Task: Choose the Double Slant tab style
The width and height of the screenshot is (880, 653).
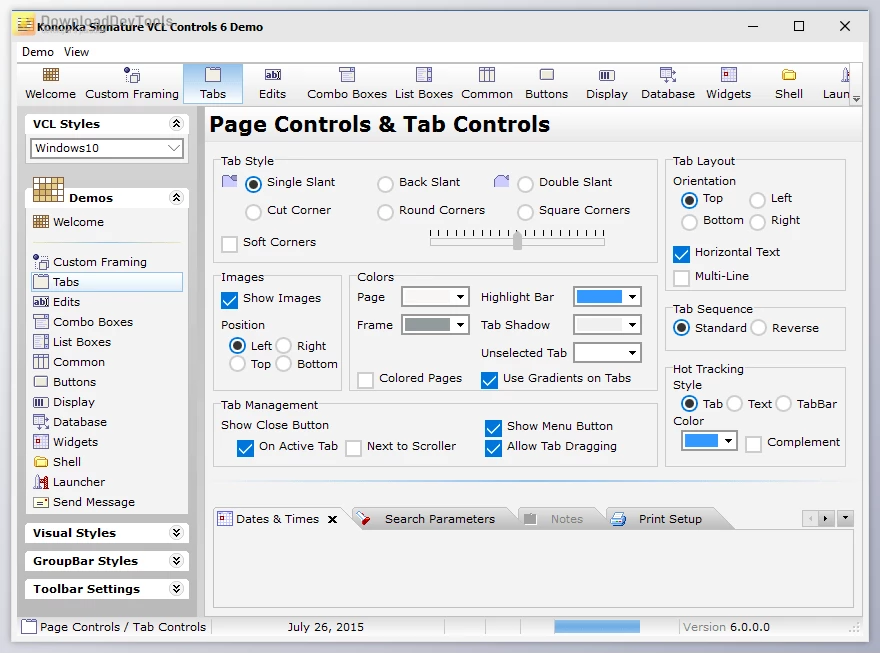Action: pyautogui.click(x=525, y=183)
